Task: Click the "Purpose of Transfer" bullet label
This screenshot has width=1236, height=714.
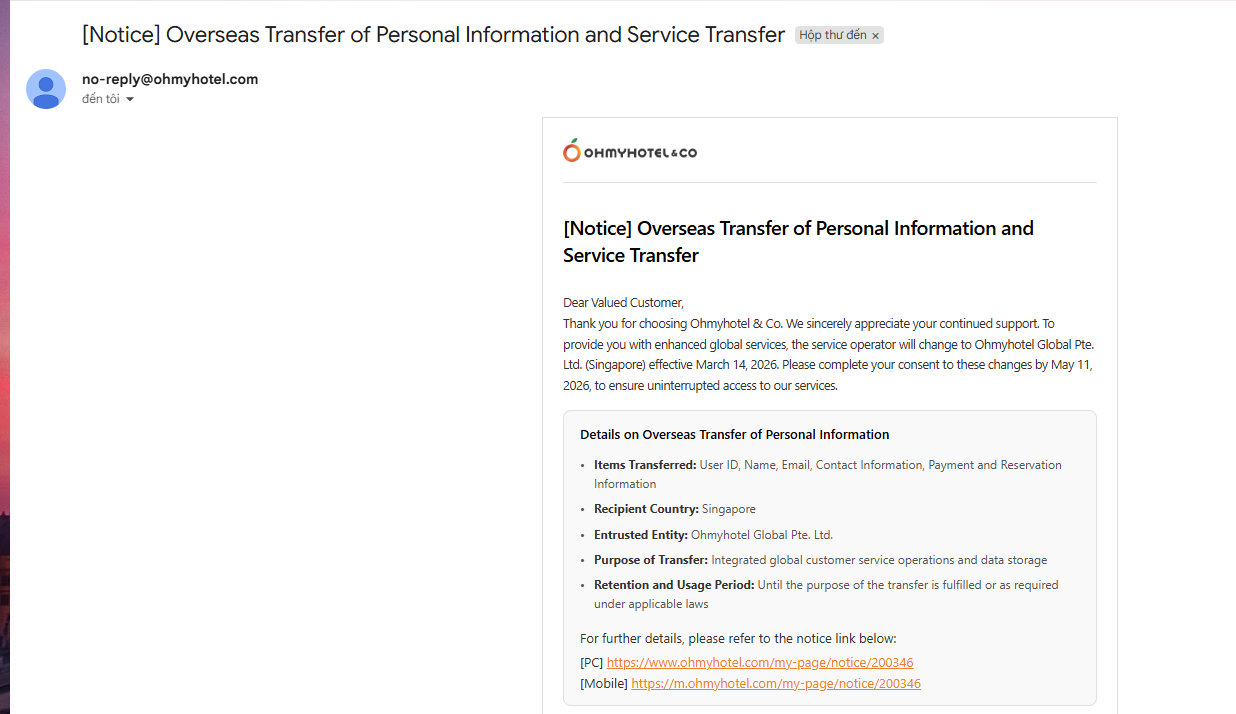Action: [x=650, y=560]
